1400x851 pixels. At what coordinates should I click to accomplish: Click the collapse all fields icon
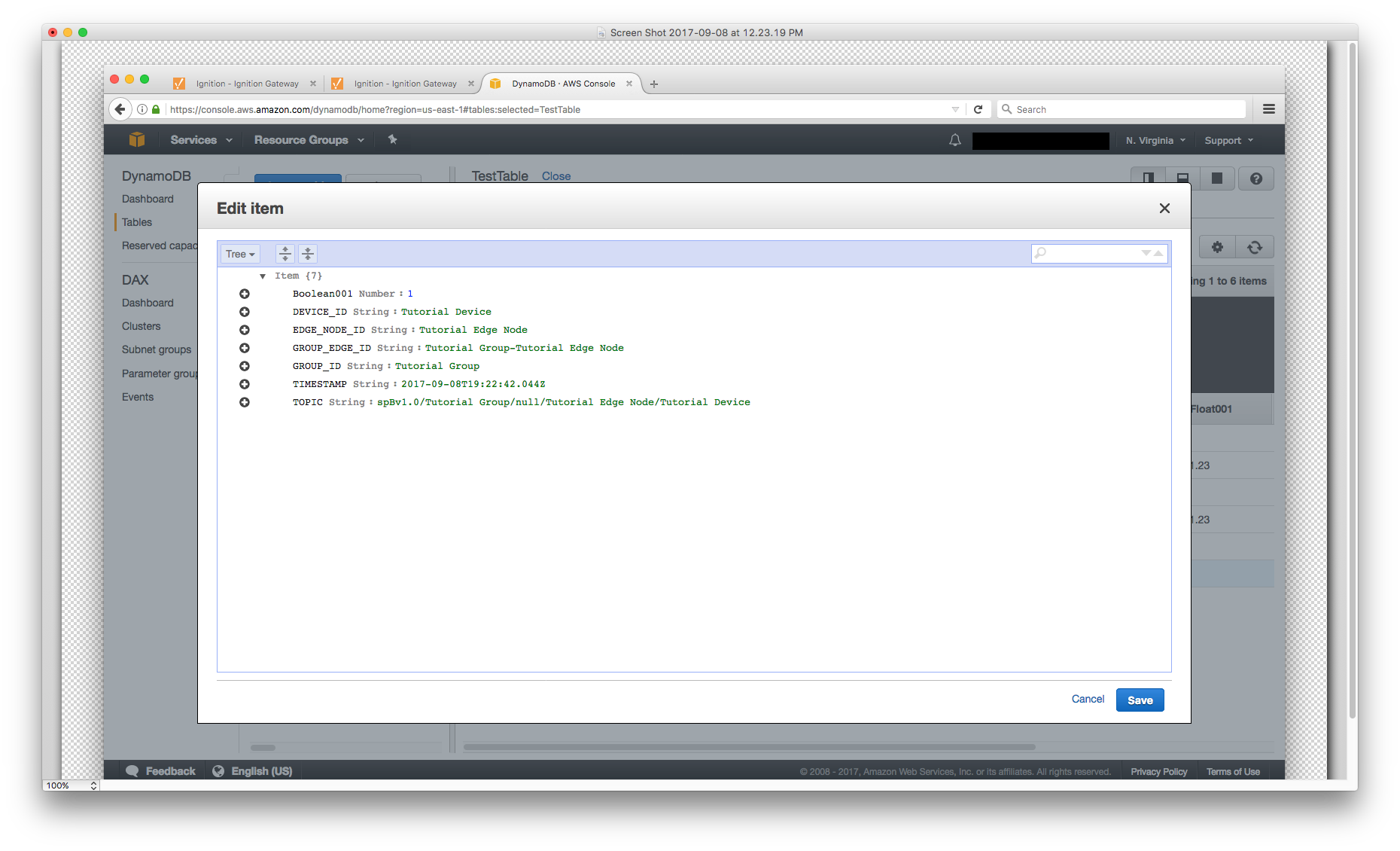click(x=308, y=254)
